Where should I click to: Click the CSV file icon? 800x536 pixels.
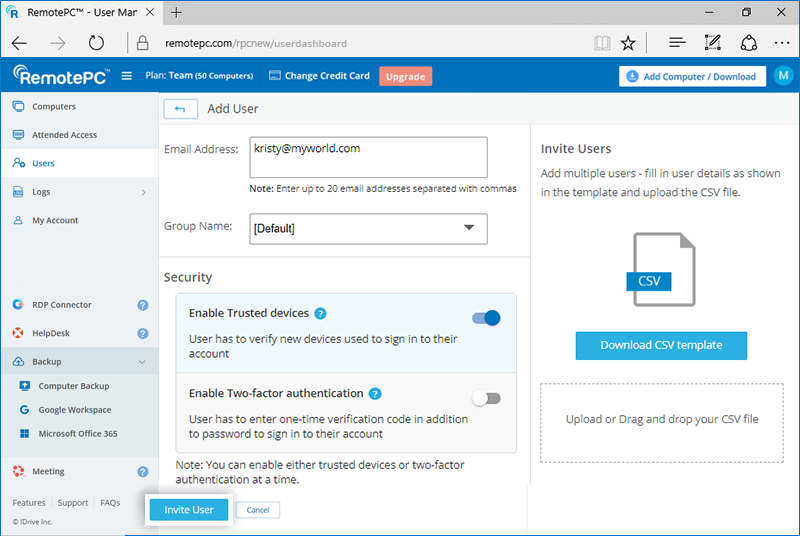point(661,269)
